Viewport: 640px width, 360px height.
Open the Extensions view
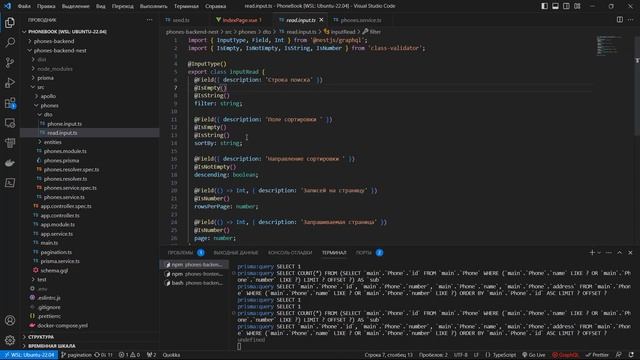tap(10, 102)
